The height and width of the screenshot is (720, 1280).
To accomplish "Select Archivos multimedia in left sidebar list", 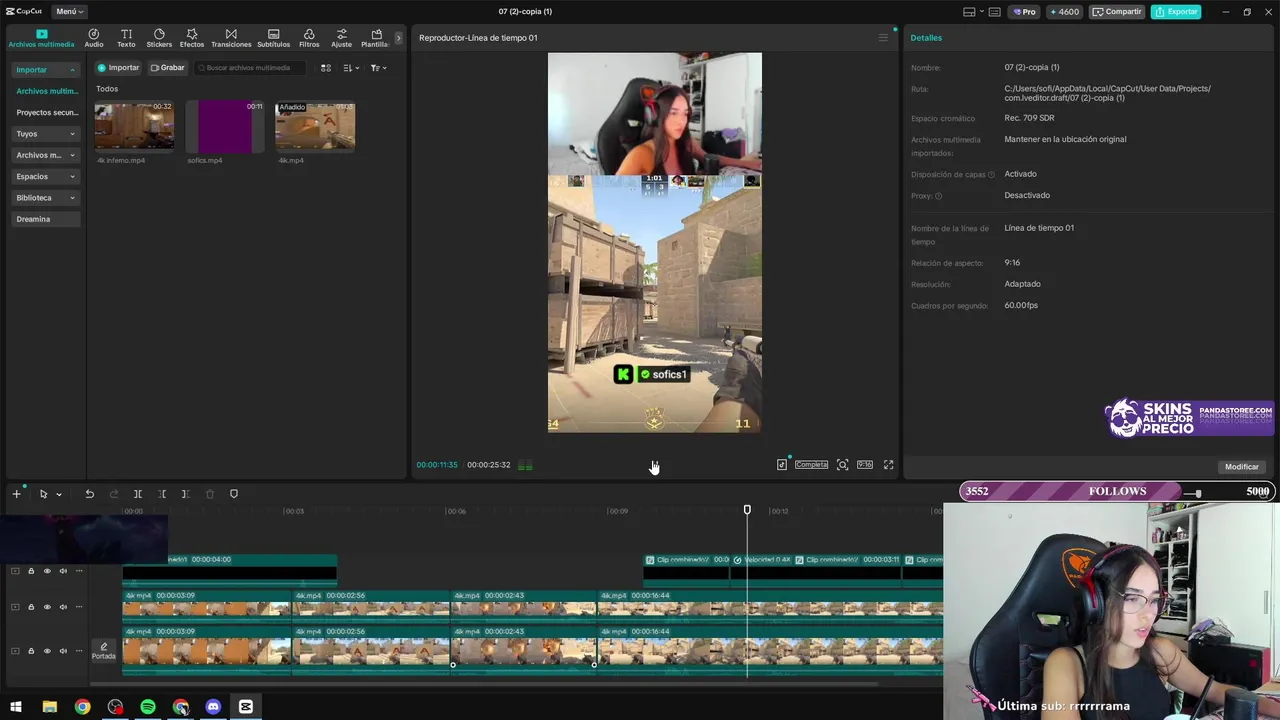I will 47,91.
